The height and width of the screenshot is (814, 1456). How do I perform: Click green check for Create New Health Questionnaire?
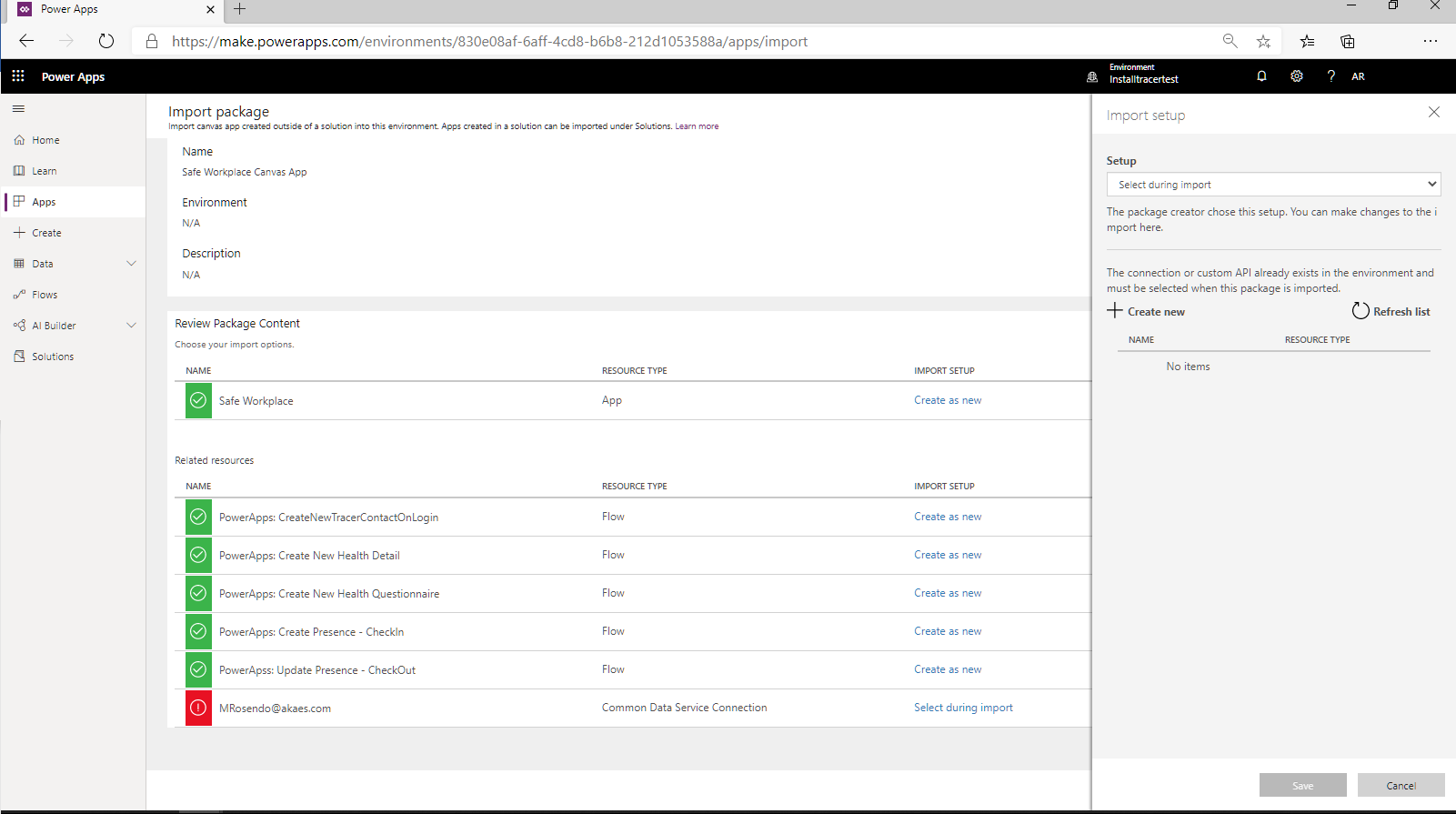click(x=198, y=594)
